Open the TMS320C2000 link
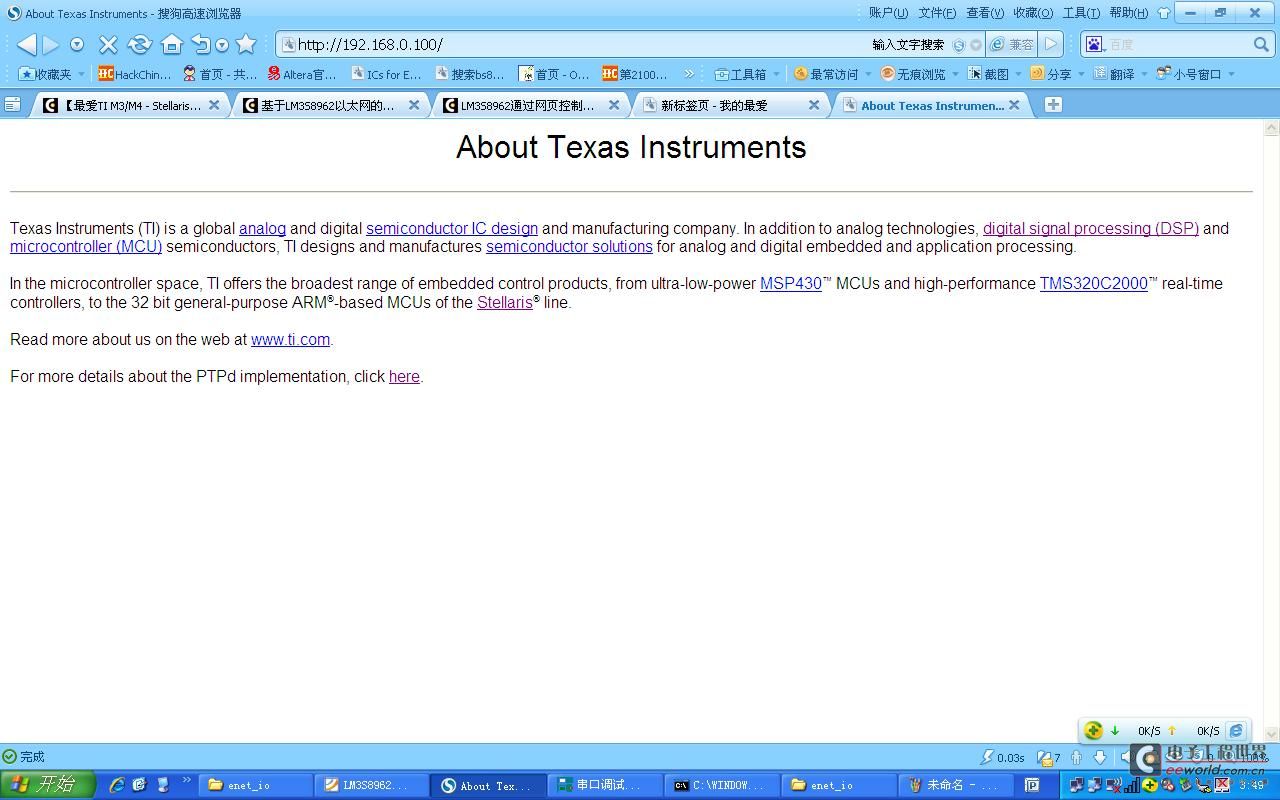This screenshot has width=1280, height=800. (1094, 283)
